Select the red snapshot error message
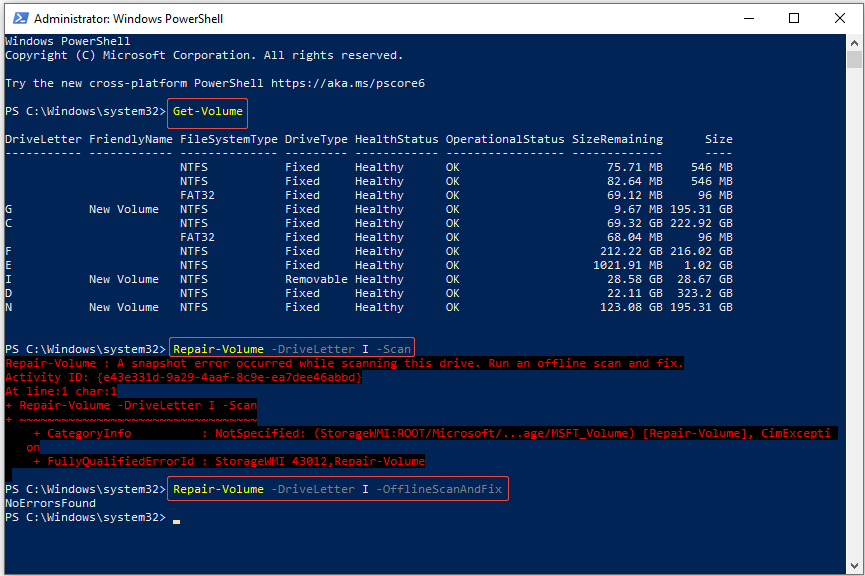This screenshot has height=576, width=865. [x=345, y=363]
